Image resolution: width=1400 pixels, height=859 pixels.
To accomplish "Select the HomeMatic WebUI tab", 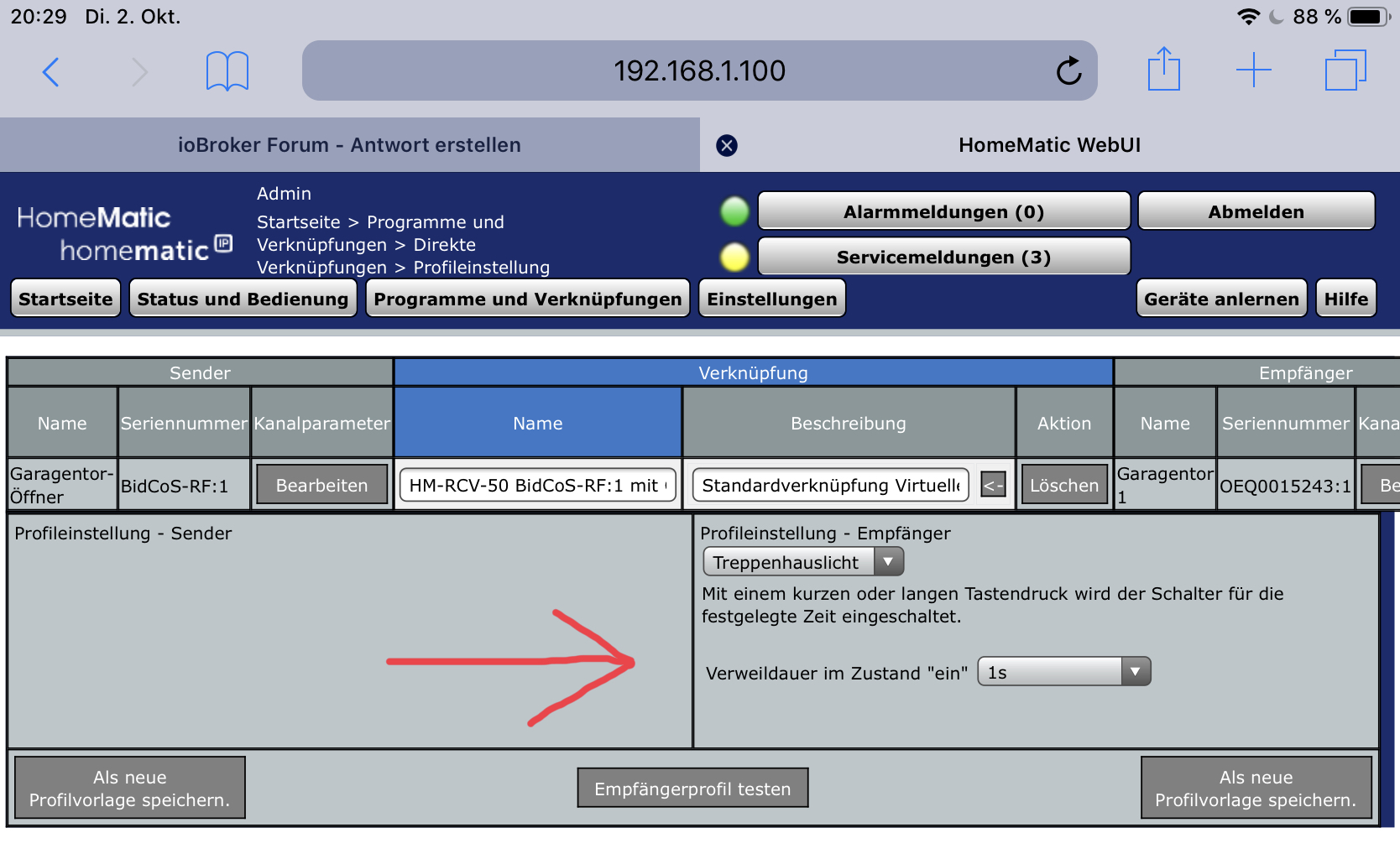I will click(1049, 145).
